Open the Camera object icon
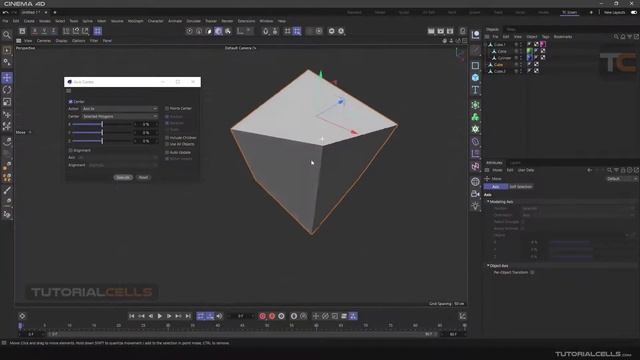 tap(475, 194)
